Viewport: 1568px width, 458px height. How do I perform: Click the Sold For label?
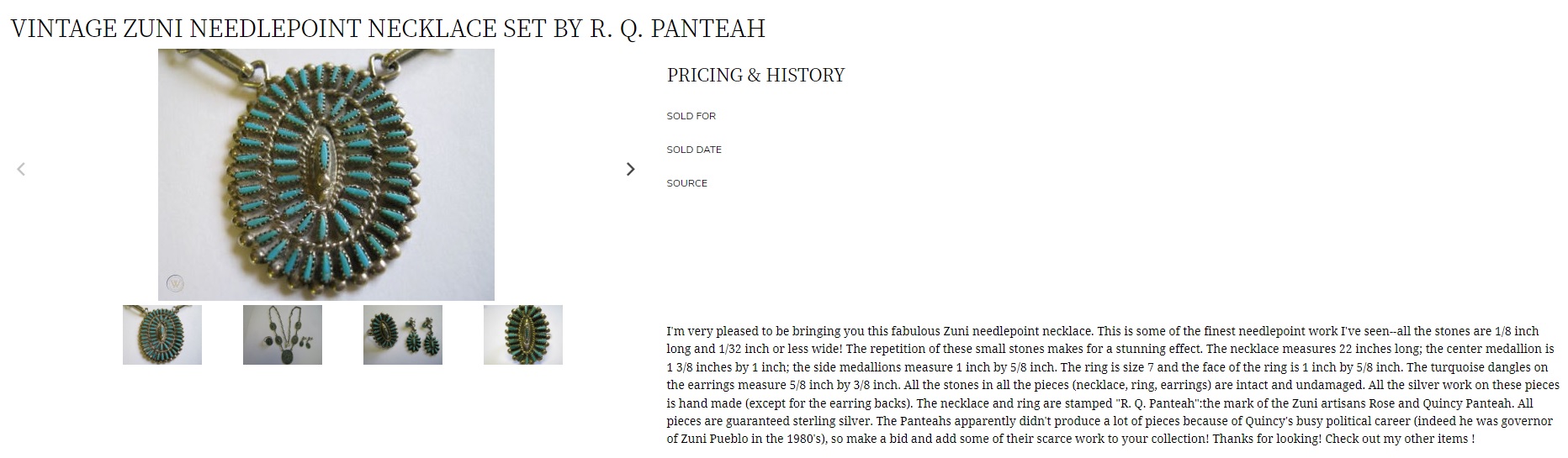click(691, 116)
